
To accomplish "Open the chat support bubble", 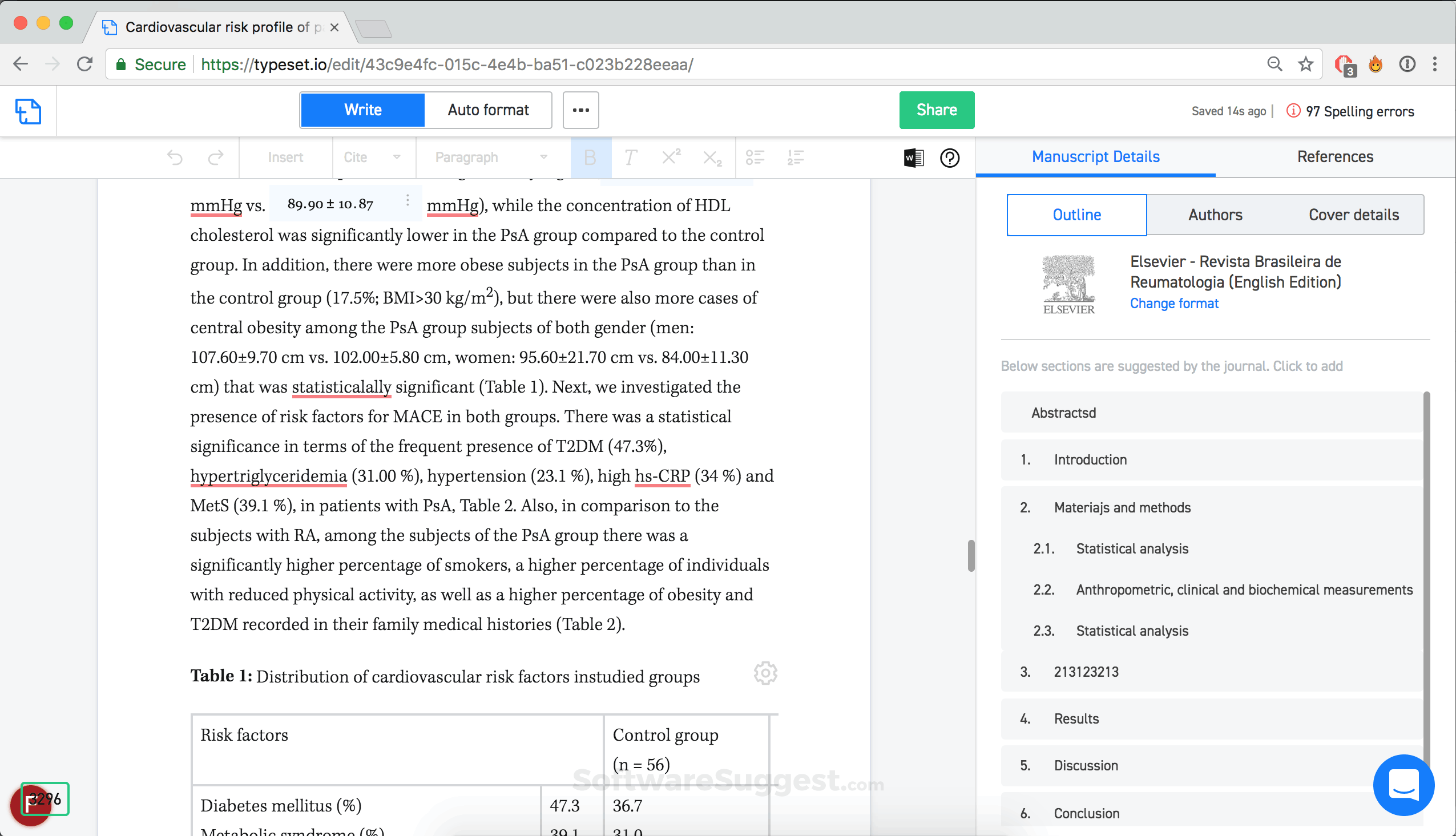I will coord(1403,785).
